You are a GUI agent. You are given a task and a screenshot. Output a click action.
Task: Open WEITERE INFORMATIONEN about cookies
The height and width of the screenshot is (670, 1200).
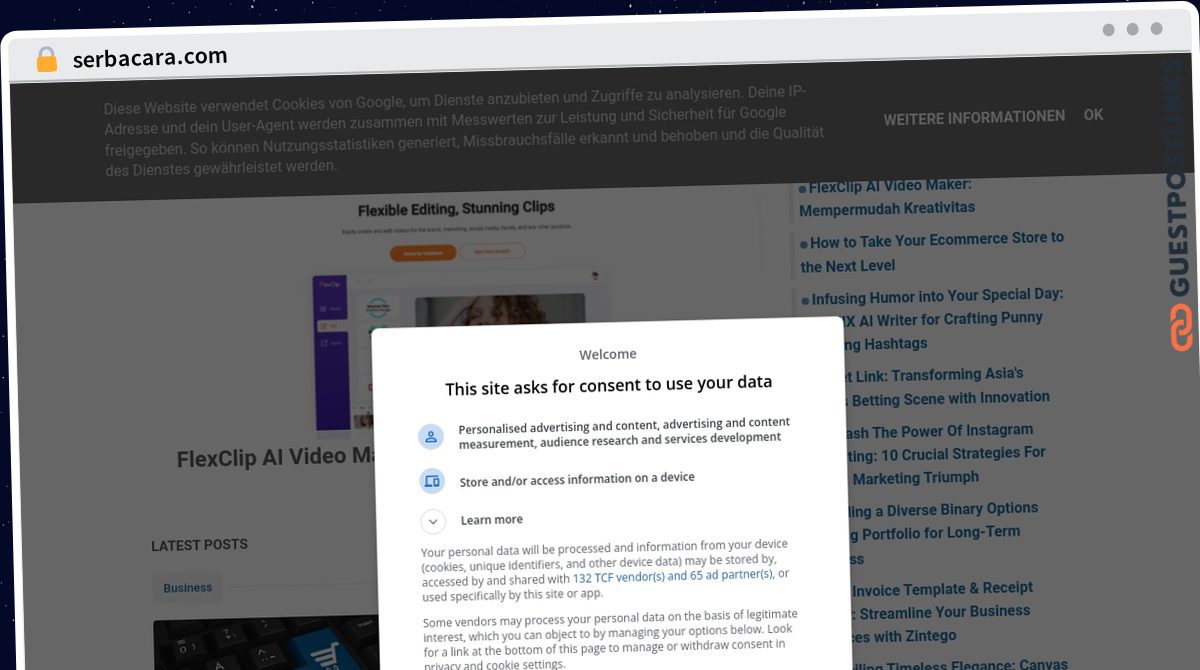tap(974, 117)
